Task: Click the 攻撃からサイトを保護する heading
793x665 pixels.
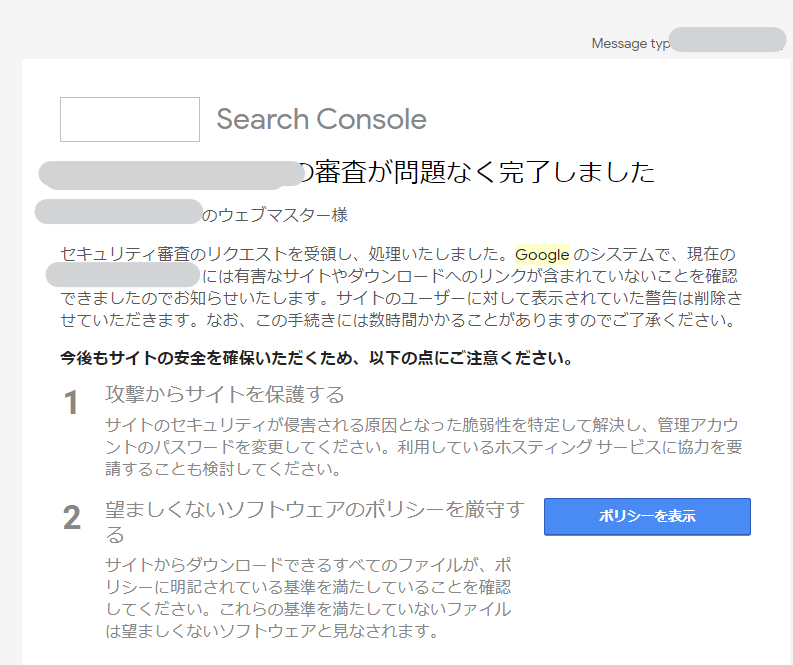Action: coord(225,394)
